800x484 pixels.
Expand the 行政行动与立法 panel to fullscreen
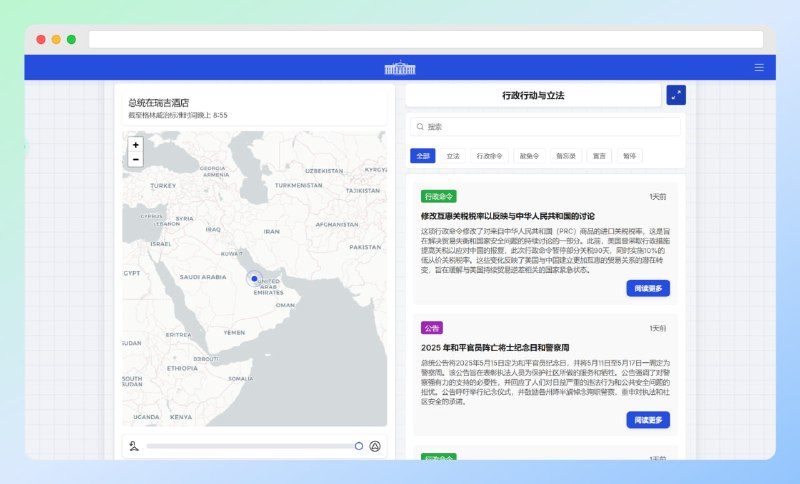pyautogui.click(x=676, y=95)
